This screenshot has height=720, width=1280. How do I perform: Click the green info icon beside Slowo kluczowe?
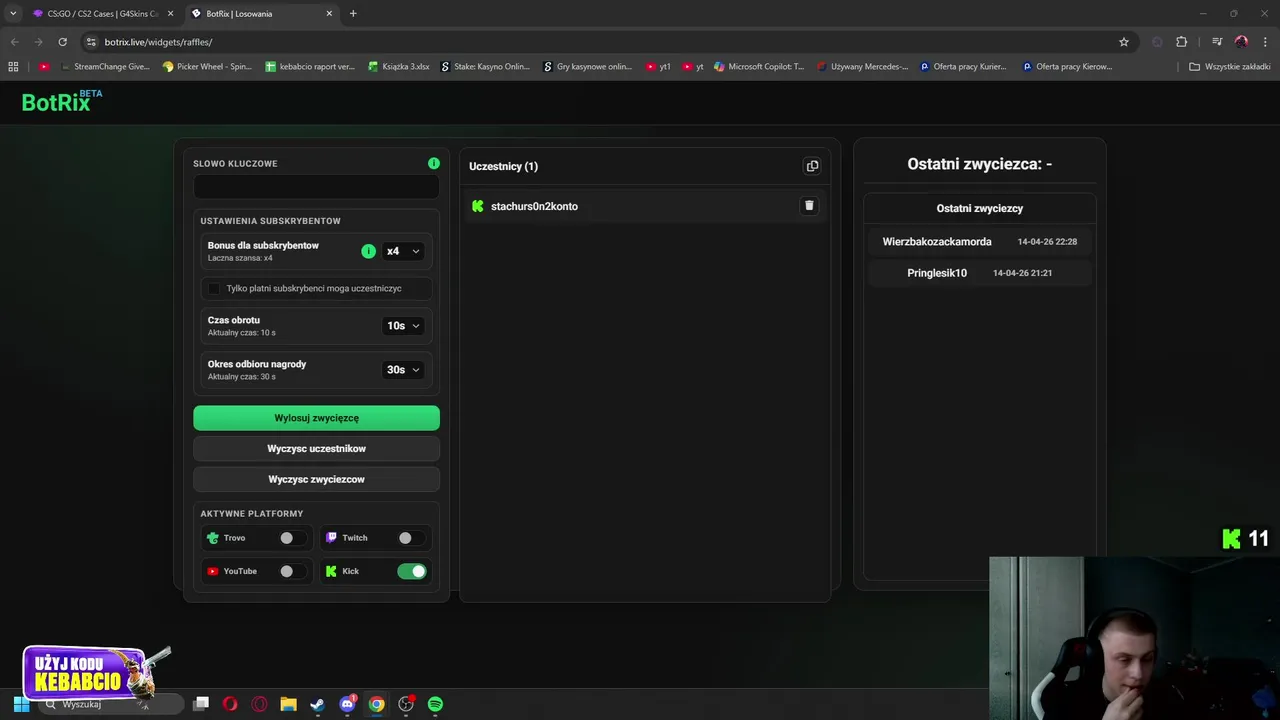[x=434, y=163]
